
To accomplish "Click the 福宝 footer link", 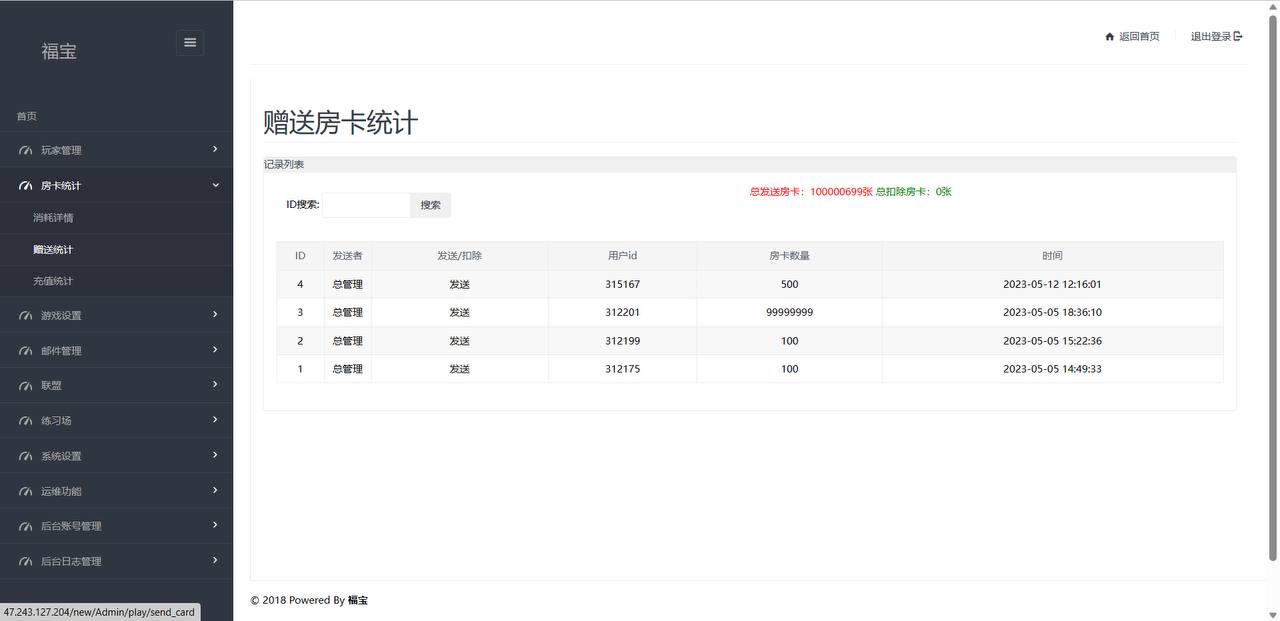I will coord(358,600).
